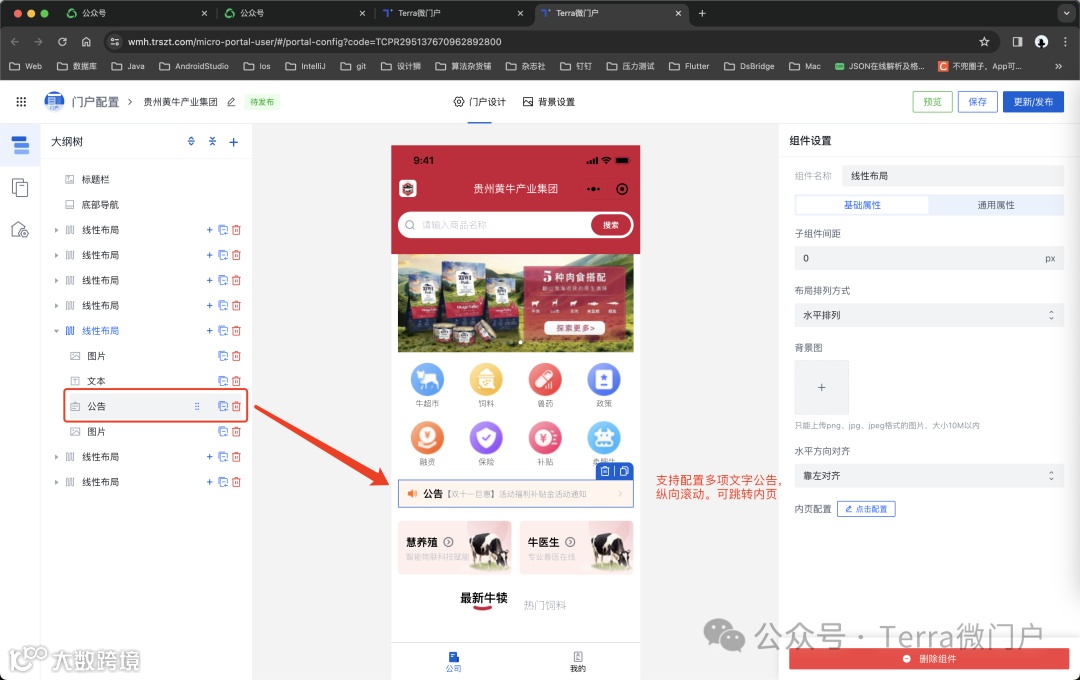Click the 预览 button
Viewport: 1080px width, 680px height.
[x=933, y=102]
